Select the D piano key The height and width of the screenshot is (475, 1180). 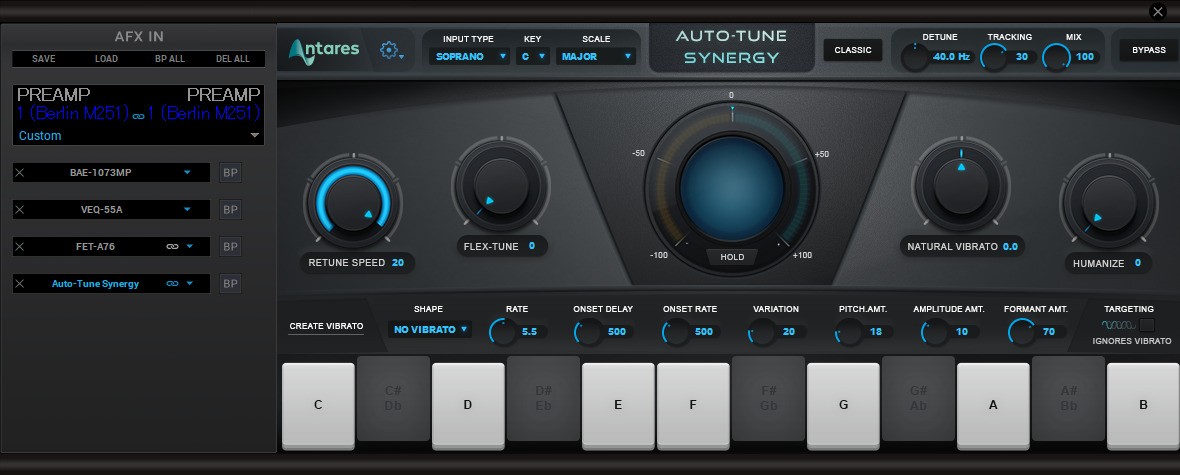467,405
